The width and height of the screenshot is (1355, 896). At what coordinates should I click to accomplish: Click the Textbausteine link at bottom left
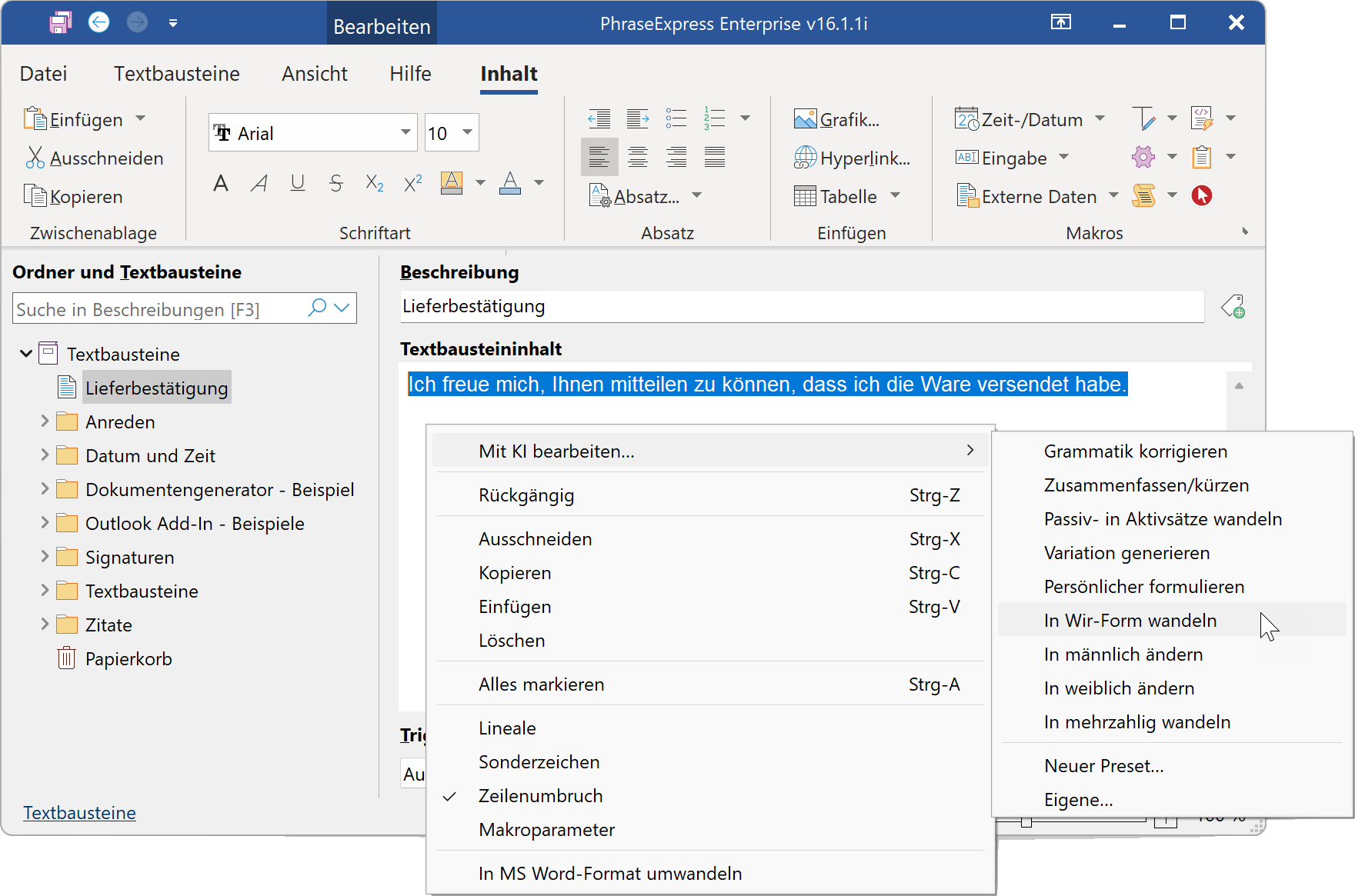pos(79,813)
